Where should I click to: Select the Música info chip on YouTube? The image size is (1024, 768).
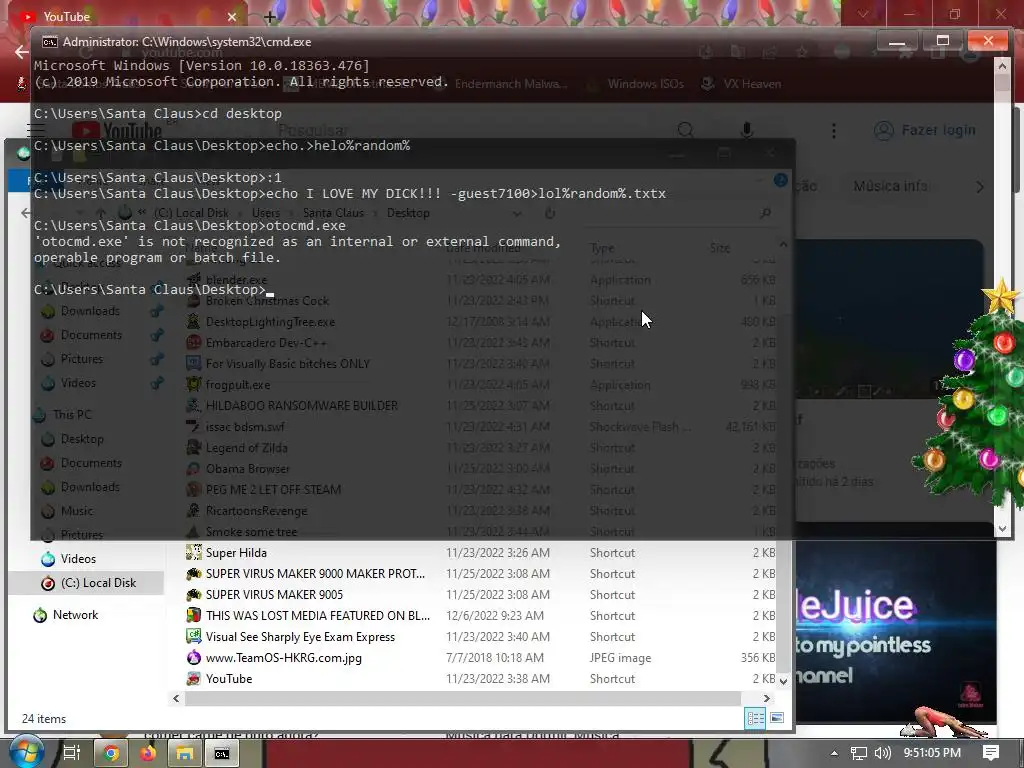(889, 186)
